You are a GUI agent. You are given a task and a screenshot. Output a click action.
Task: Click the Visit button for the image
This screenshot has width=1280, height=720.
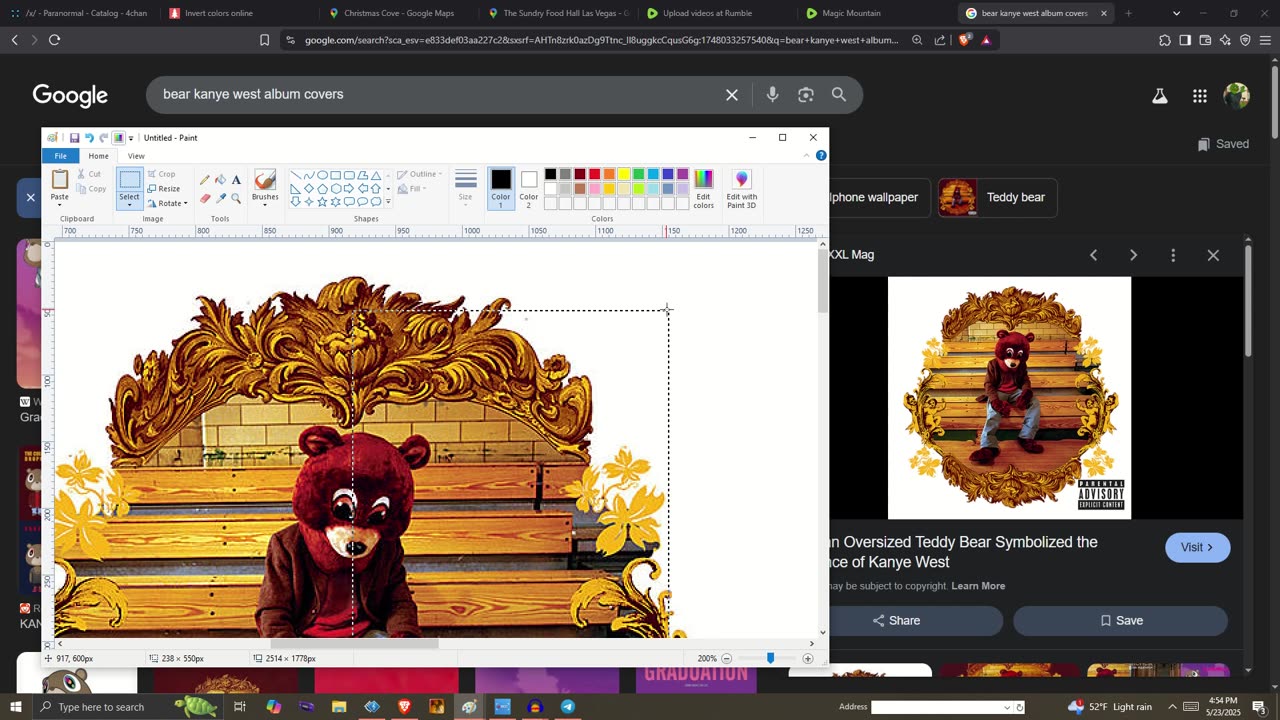(1197, 548)
